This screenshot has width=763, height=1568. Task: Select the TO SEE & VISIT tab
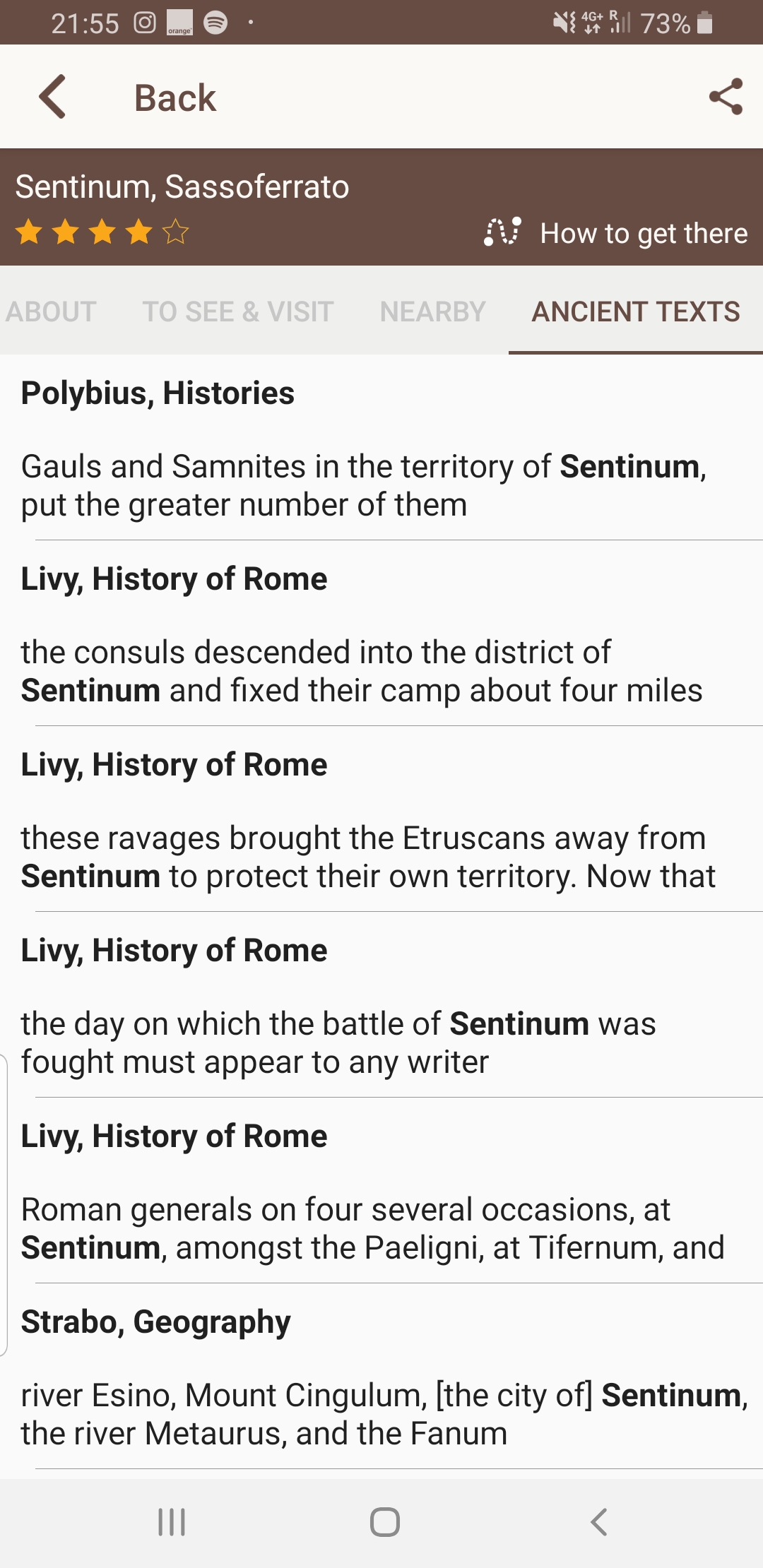[238, 311]
